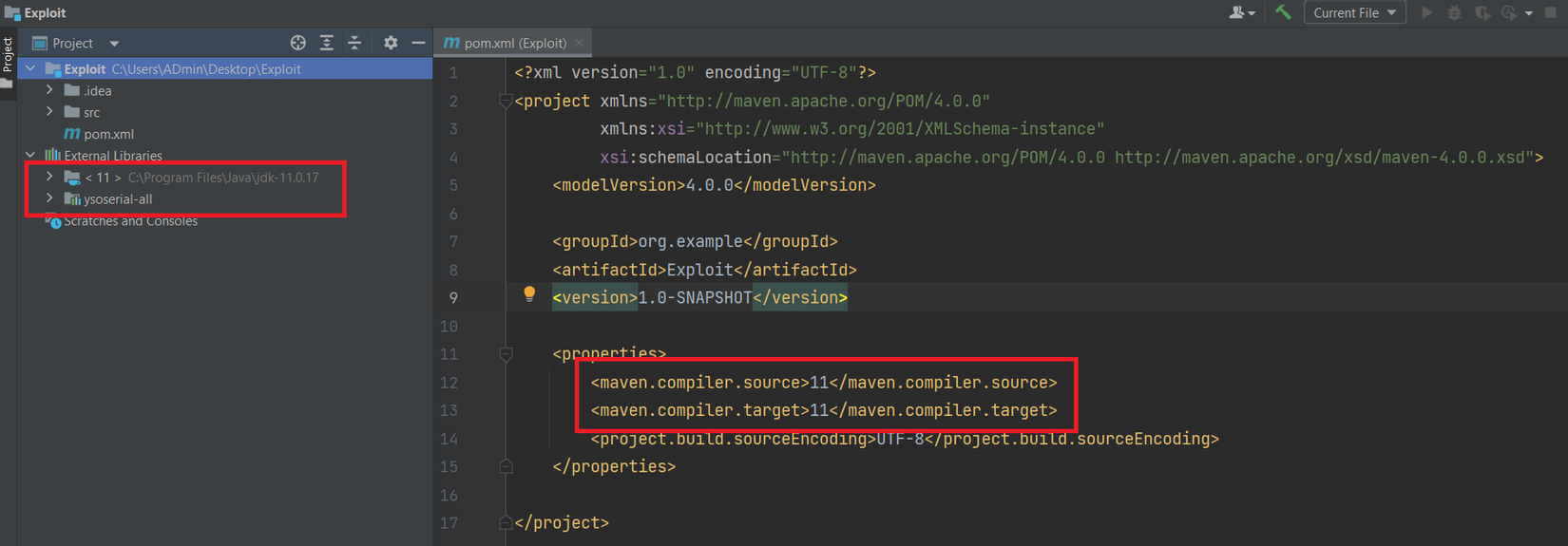Click the maven.compiler.target line in editor

point(824,410)
